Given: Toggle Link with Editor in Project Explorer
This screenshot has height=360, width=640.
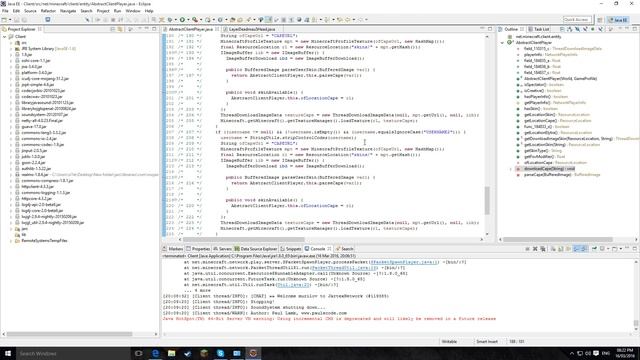Looking at the screenshot, I should coord(120,29).
